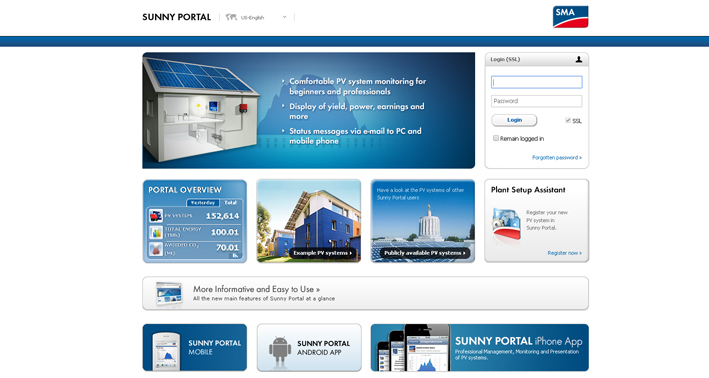The height and width of the screenshot is (378, 709).
Task: Switch to the Yesterday tab
Action: (203, 203)
